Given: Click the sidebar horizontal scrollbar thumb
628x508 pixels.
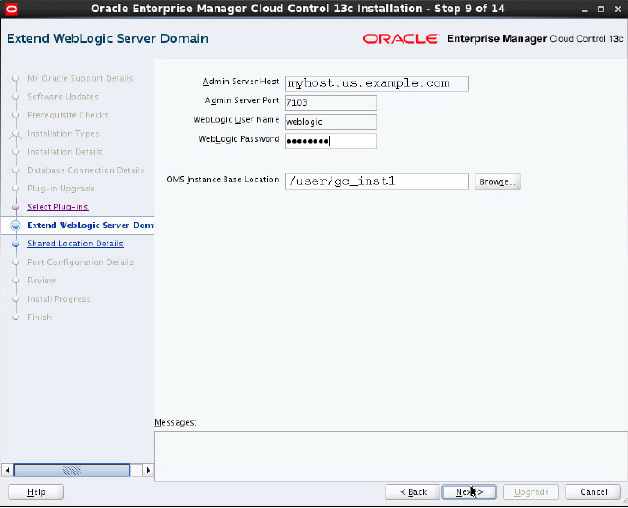Looking at the screenshot, I should click(72, 470).
